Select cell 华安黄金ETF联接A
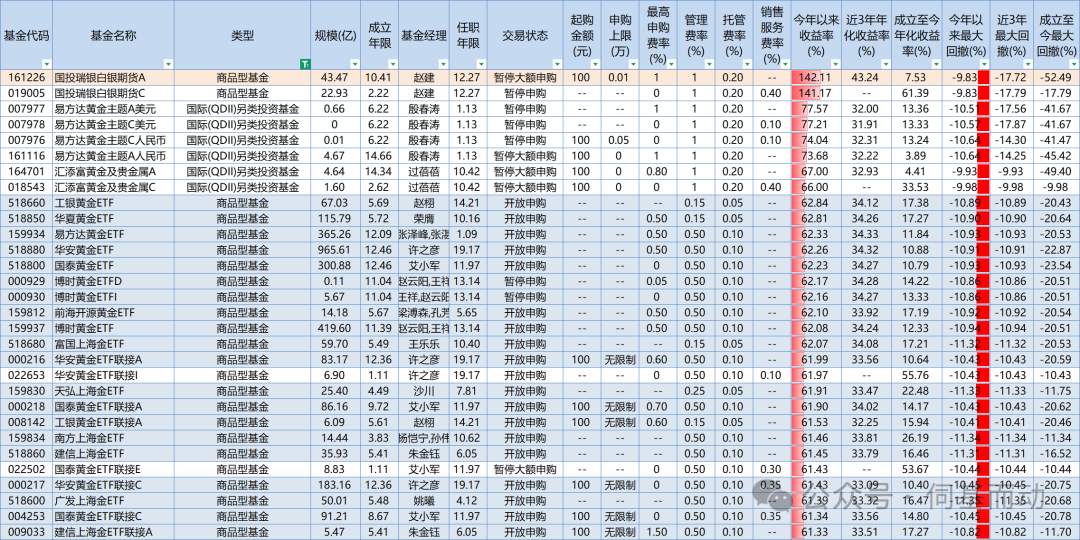 coord(113,359)
